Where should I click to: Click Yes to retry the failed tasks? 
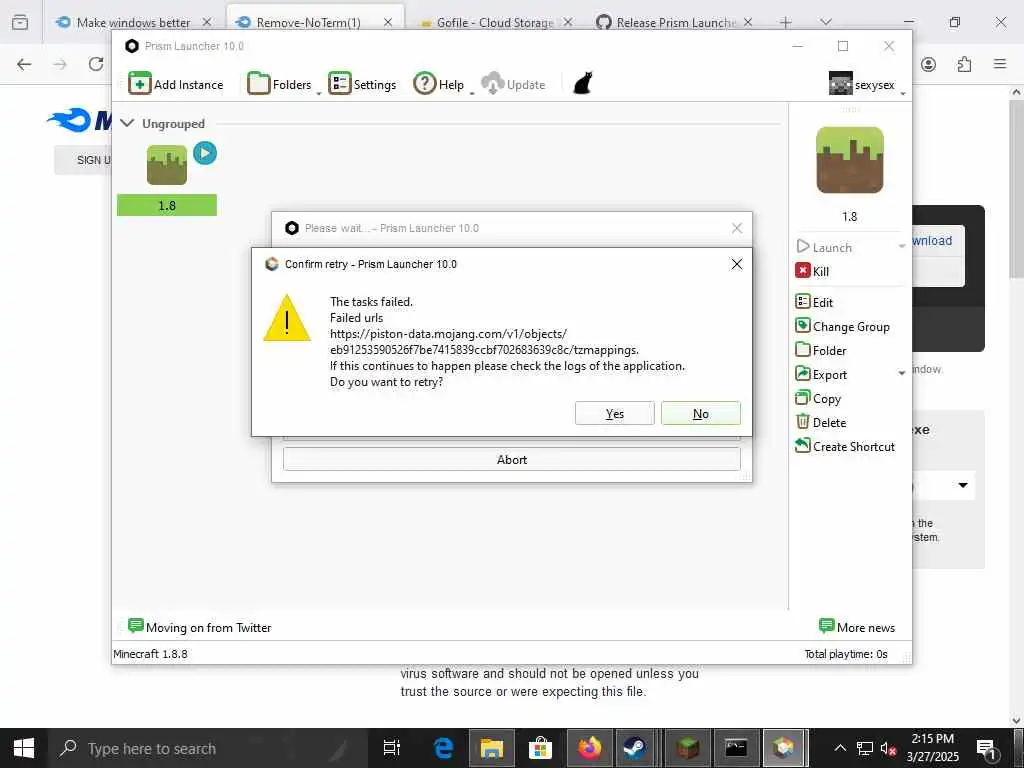tap(615, 413)
